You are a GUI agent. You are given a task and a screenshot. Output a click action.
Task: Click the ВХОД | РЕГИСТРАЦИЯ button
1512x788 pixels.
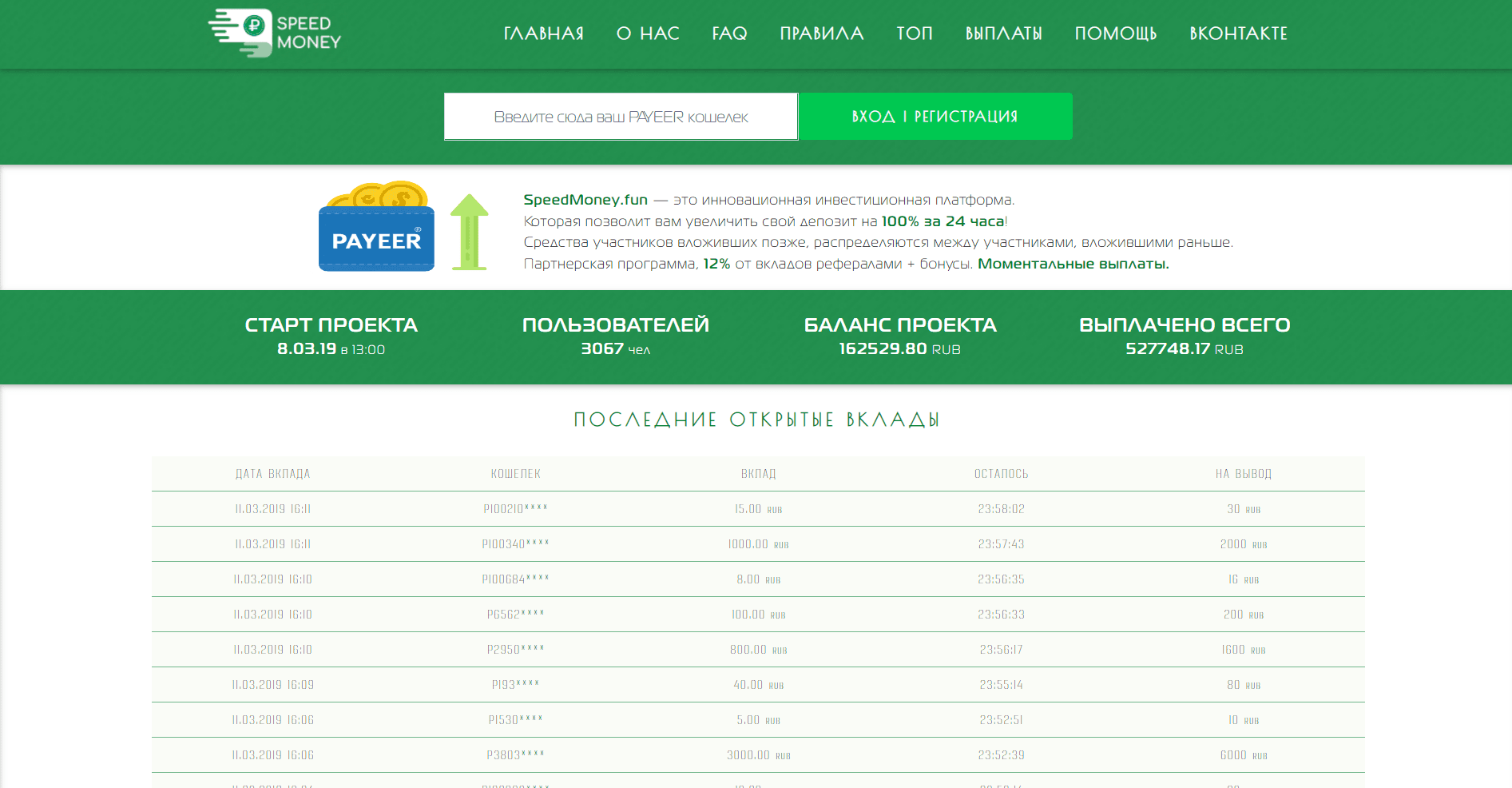(x=935, y=117)
